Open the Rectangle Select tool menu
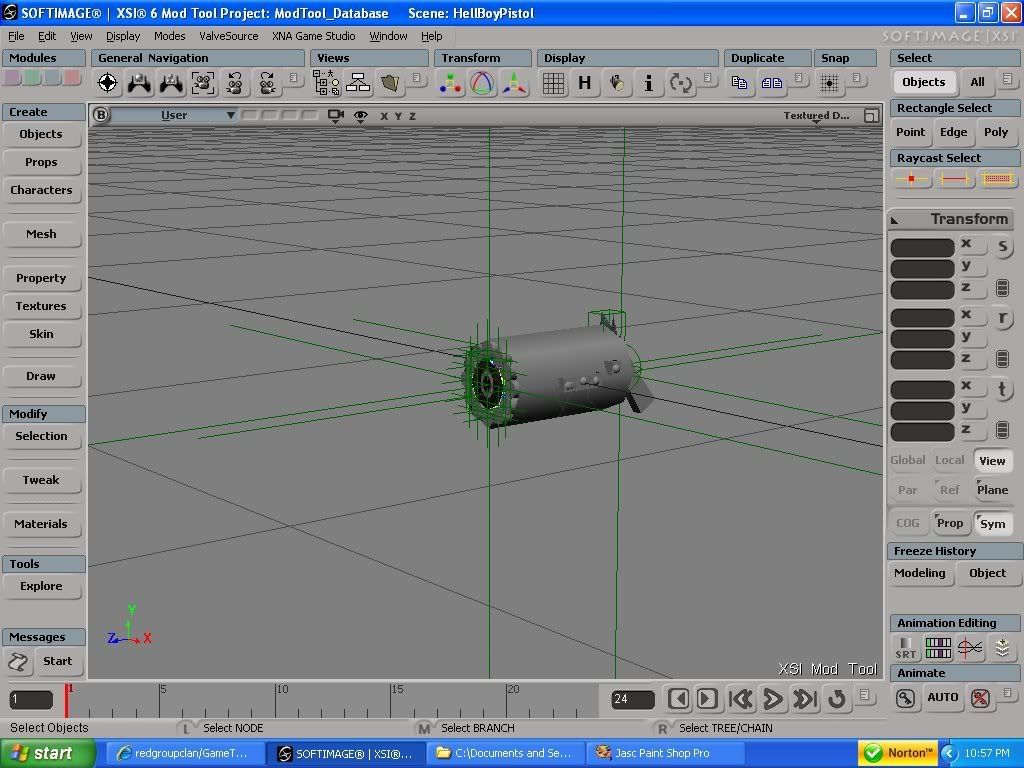This screenshot has height=768, width=1024. 954,108
